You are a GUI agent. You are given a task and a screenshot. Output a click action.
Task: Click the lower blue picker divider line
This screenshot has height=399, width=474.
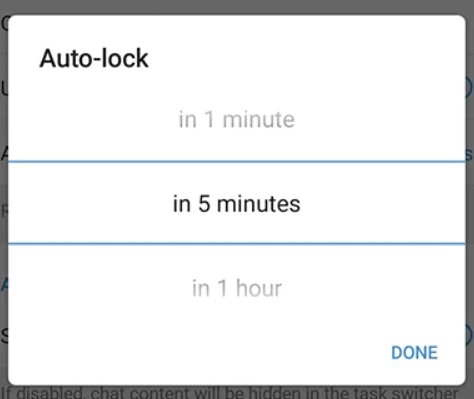(237, 244)
